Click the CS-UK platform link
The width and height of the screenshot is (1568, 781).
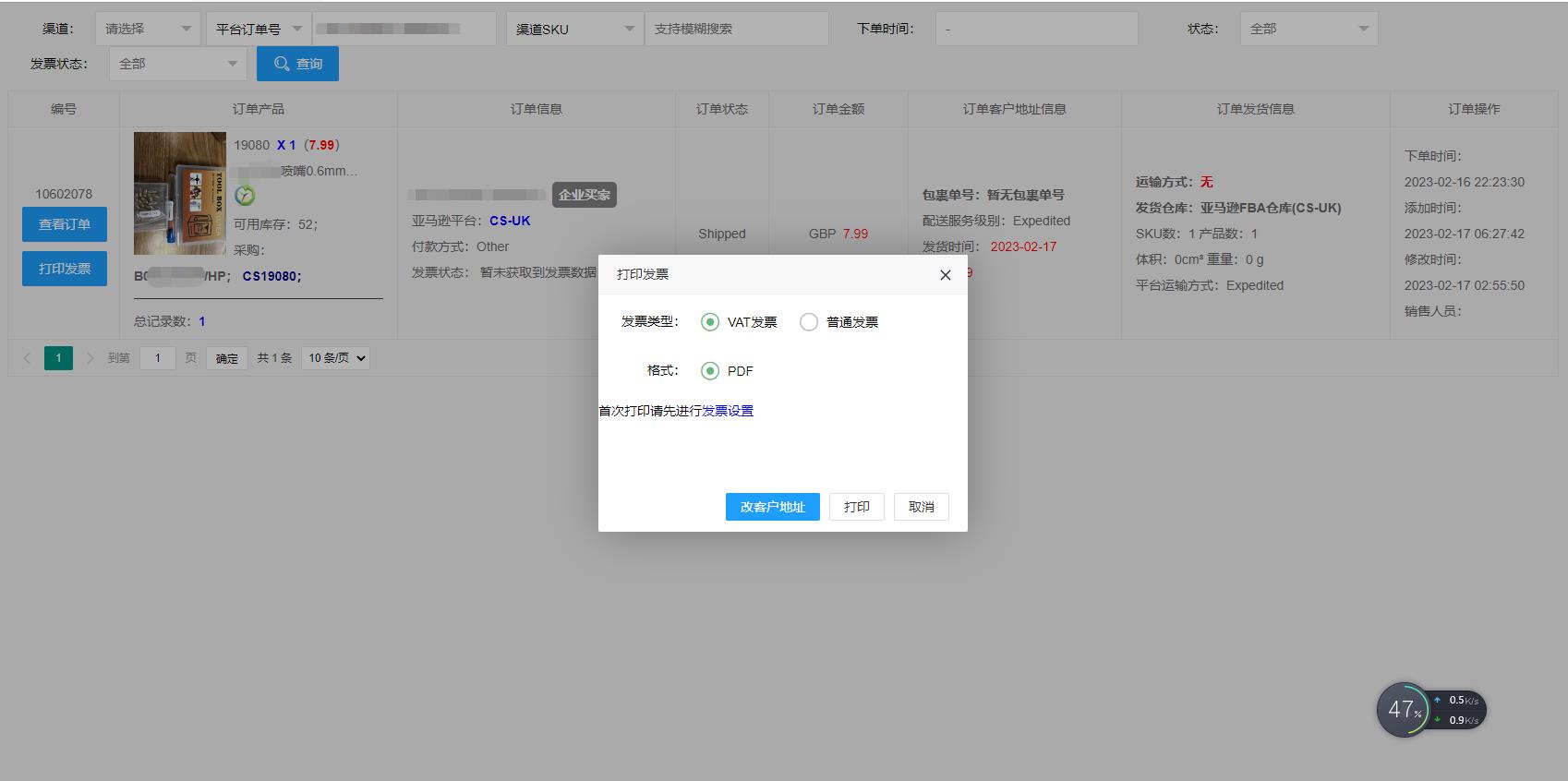point(510,221)
